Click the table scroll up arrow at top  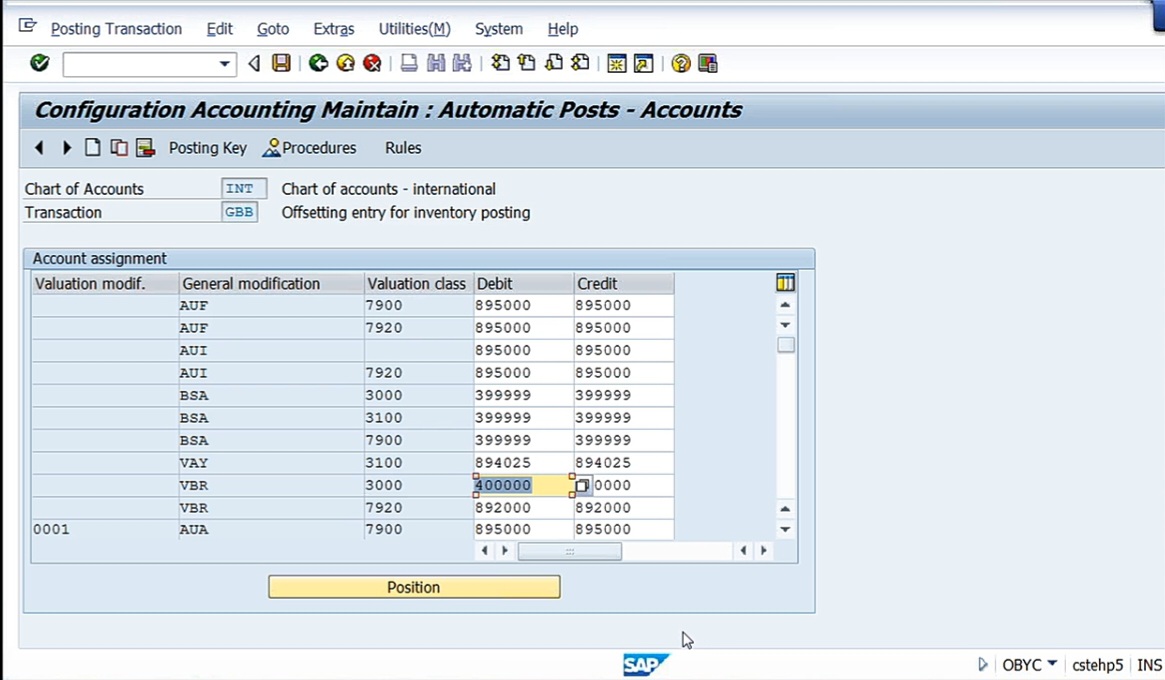pos(785,305)
